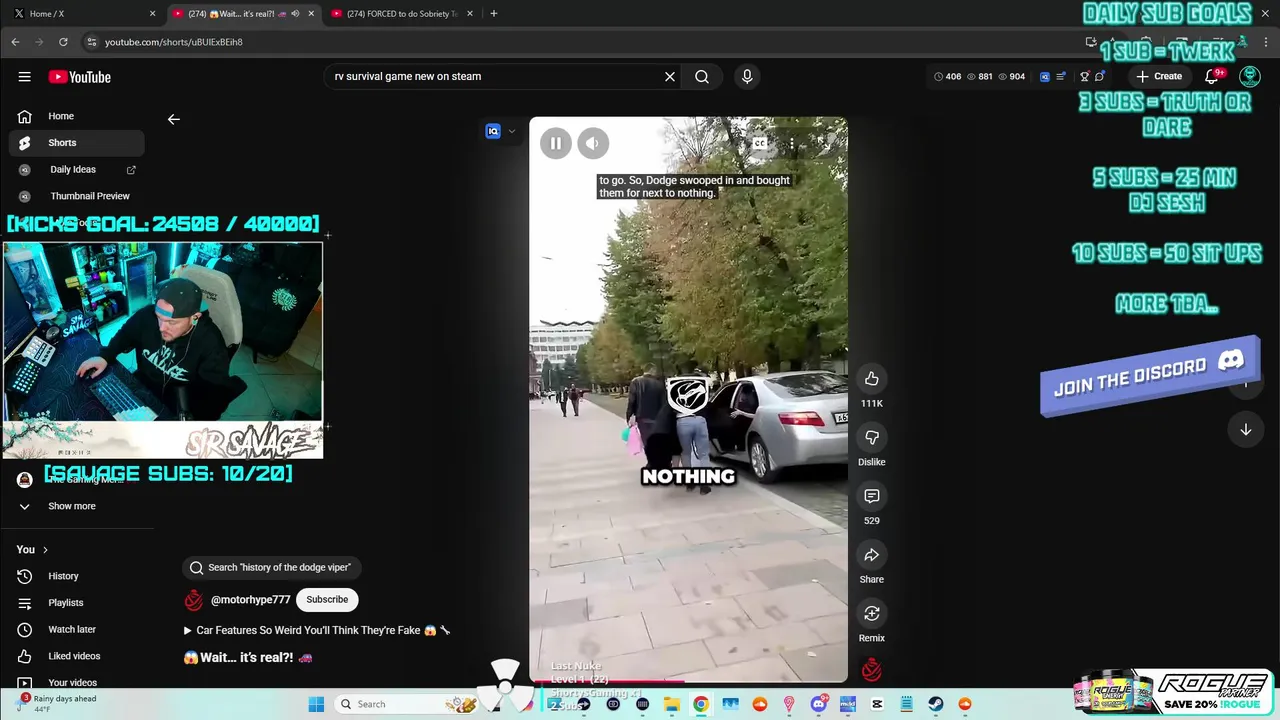The image size is (1280, 720).
Task: Remix this Short
Action: [x=872, y=613]
